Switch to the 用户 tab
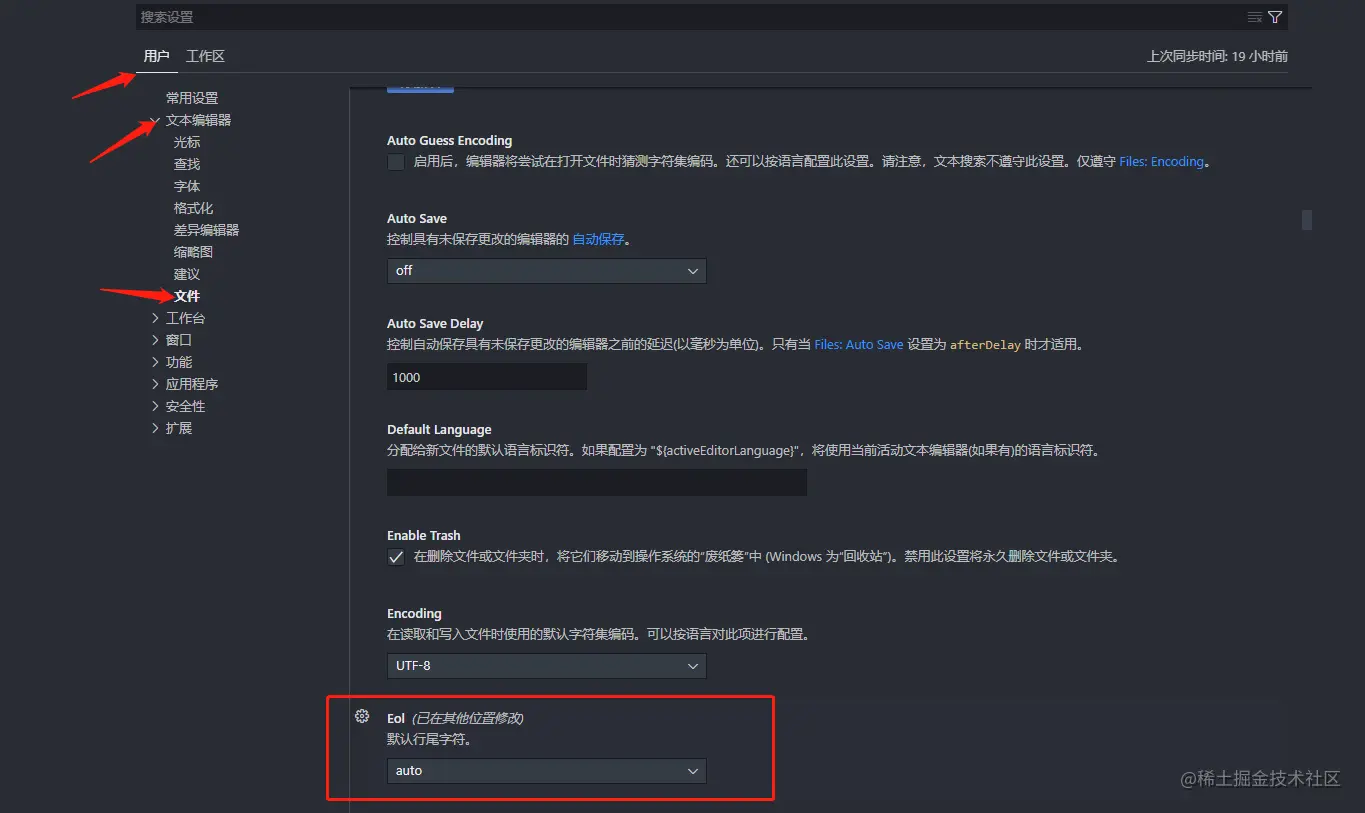 [157, 56]
